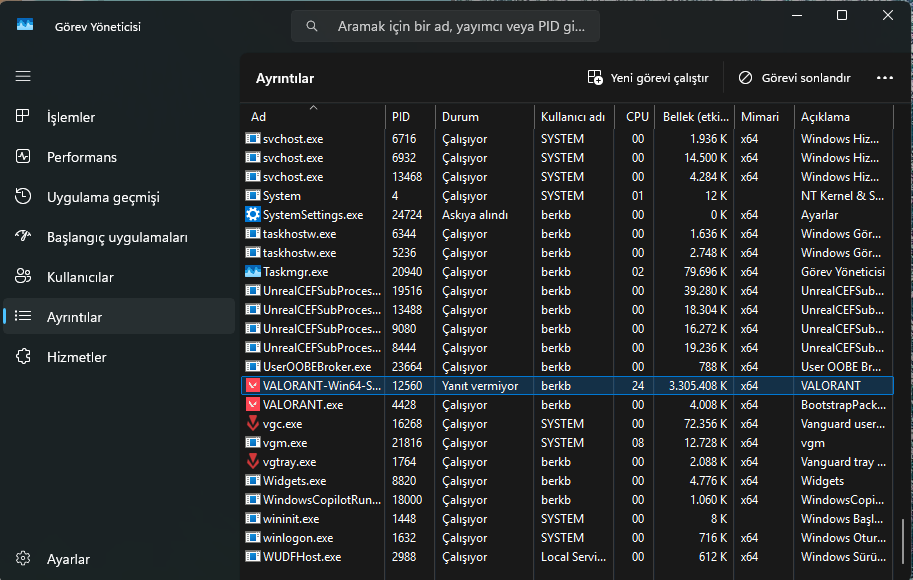Sort by the Açıklama column header
This screenshot has height=580, width=913.
(843, 116)
